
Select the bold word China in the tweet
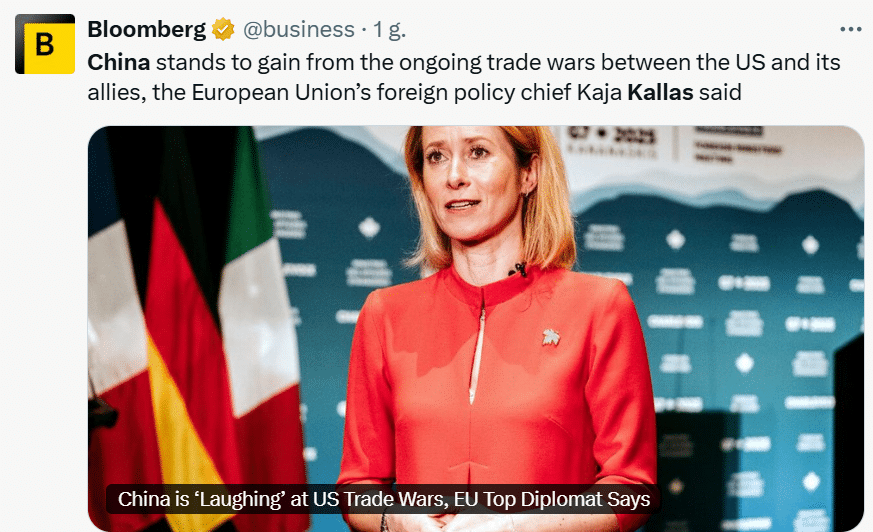pos(119,62)
